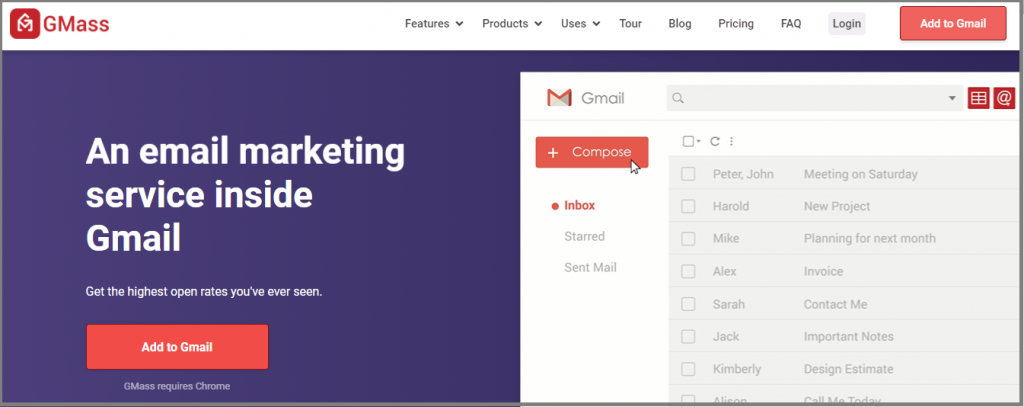Viewport: 1024px width, 407px height.
Task: Open the New Project email subject
Action: coord(837,206)
